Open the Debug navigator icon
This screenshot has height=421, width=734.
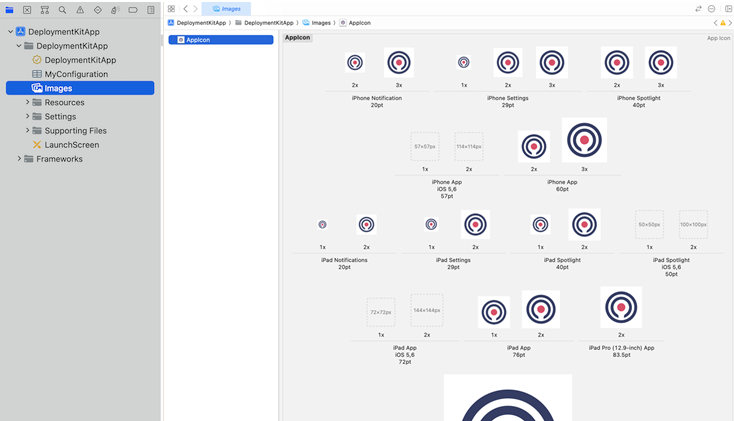click(115, 10)
